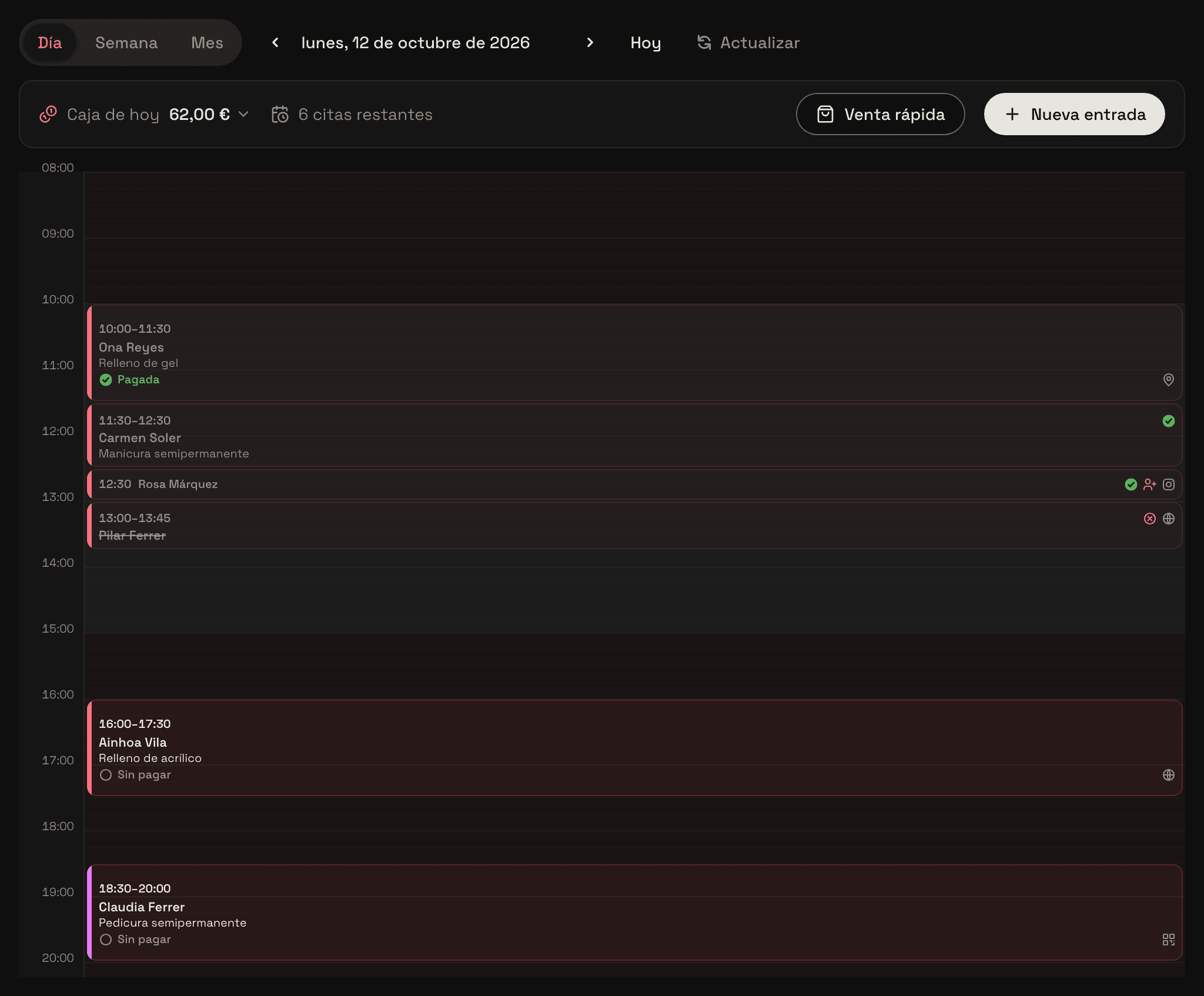Screen dimensions: 1204x996
Task: Toggle Sin pagar circle on Claudia Ferrer
Action: (x=106, y=940)
